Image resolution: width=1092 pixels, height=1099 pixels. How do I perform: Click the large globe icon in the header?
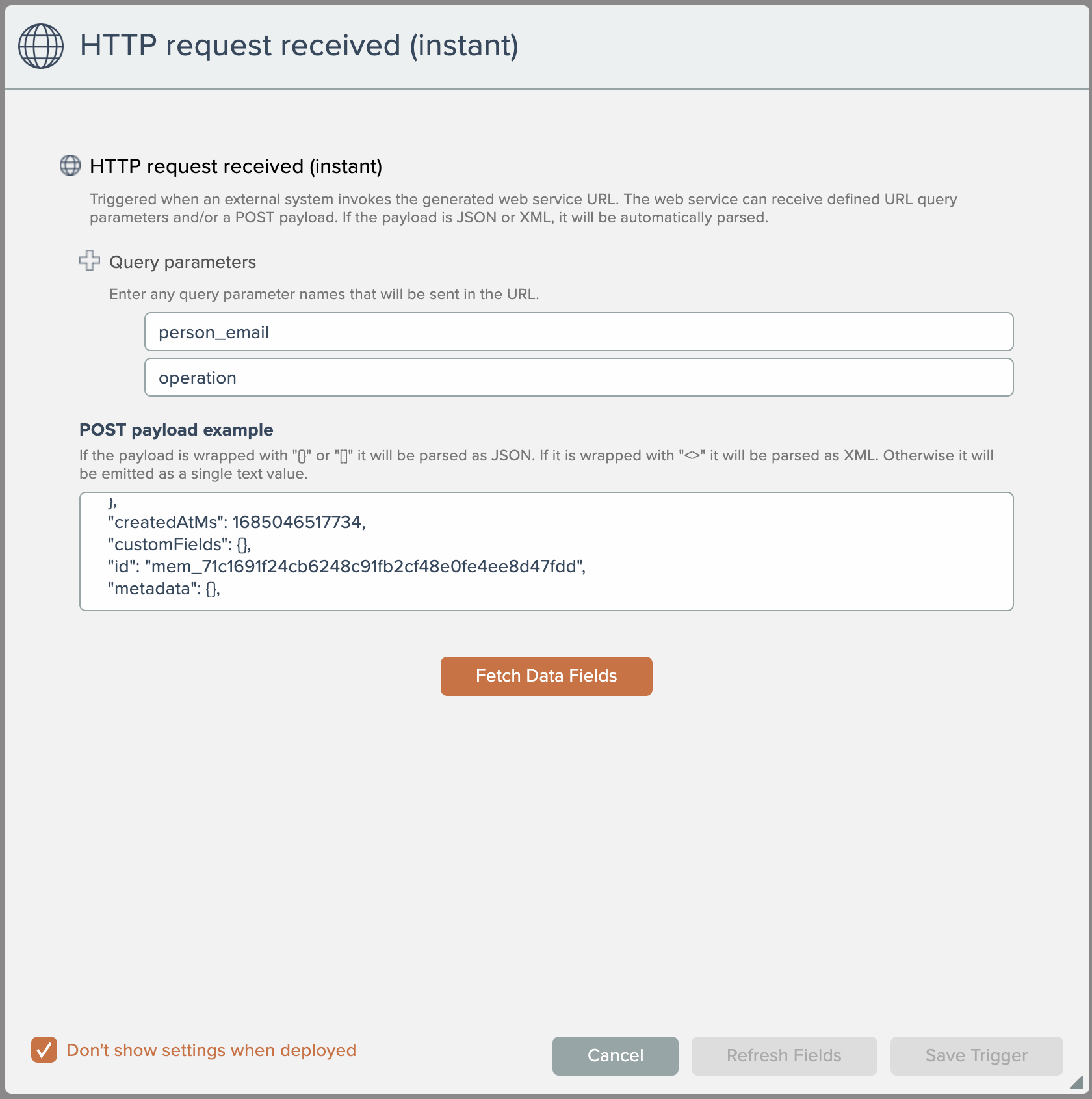click(41, 46)
